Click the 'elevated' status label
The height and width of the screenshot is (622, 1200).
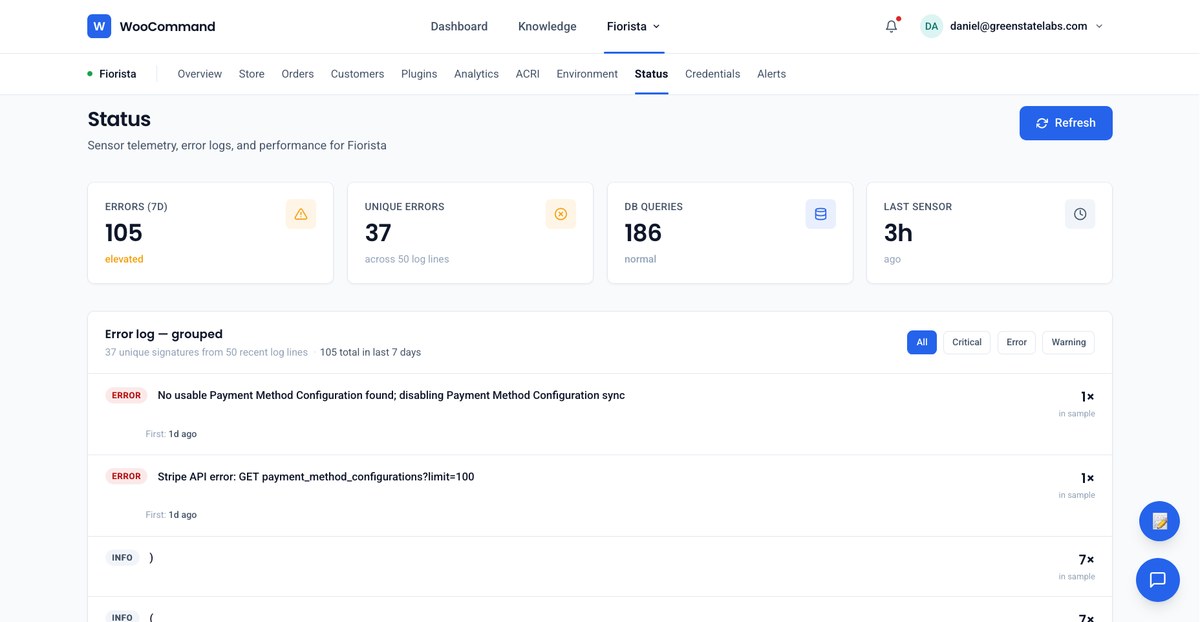click(124, 259)
